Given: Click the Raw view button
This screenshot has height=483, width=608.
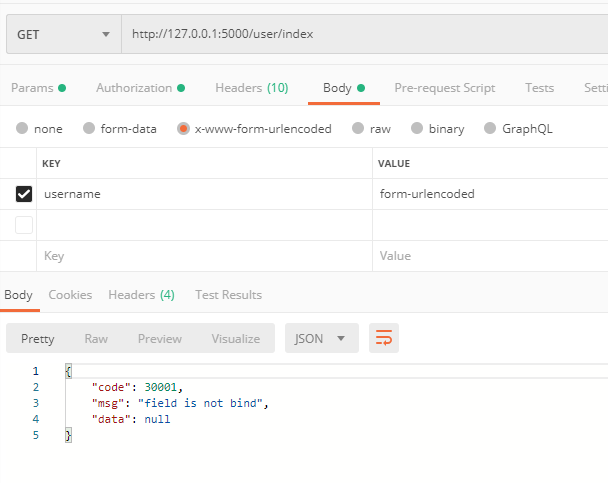Looking at the screenshot, I should click(x=96, y=338).
